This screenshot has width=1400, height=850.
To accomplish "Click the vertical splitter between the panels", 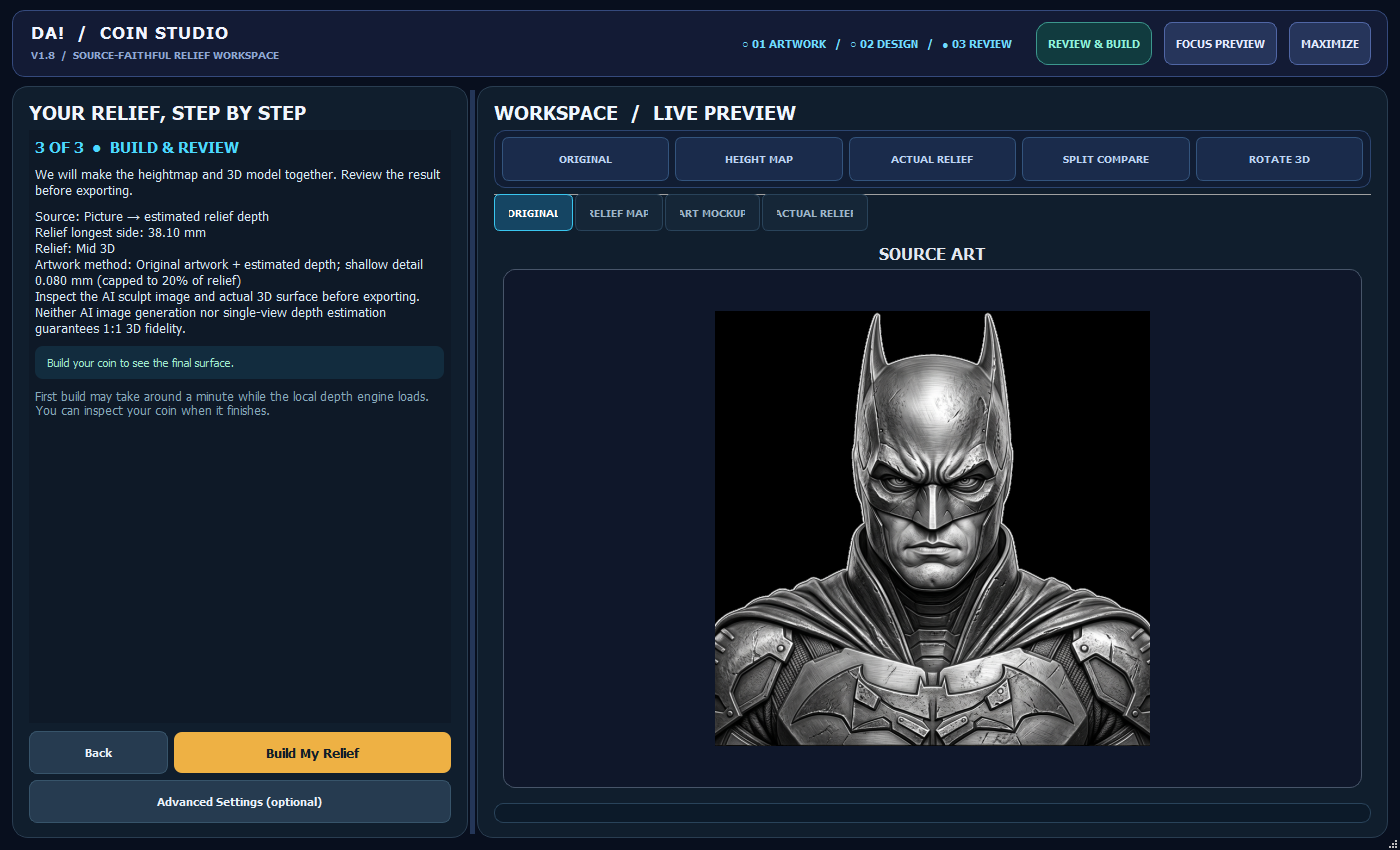I will (472, 462).
